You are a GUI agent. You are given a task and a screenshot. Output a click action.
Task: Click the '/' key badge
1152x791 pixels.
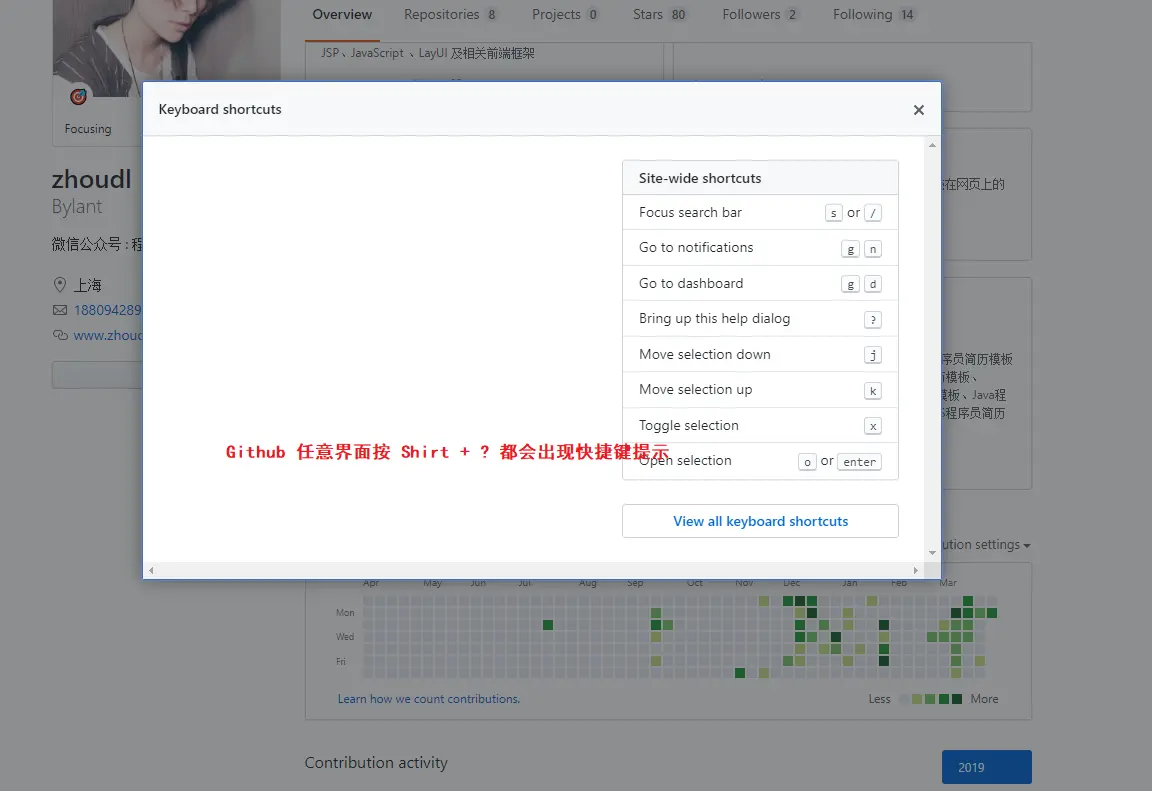coord(873,213)
